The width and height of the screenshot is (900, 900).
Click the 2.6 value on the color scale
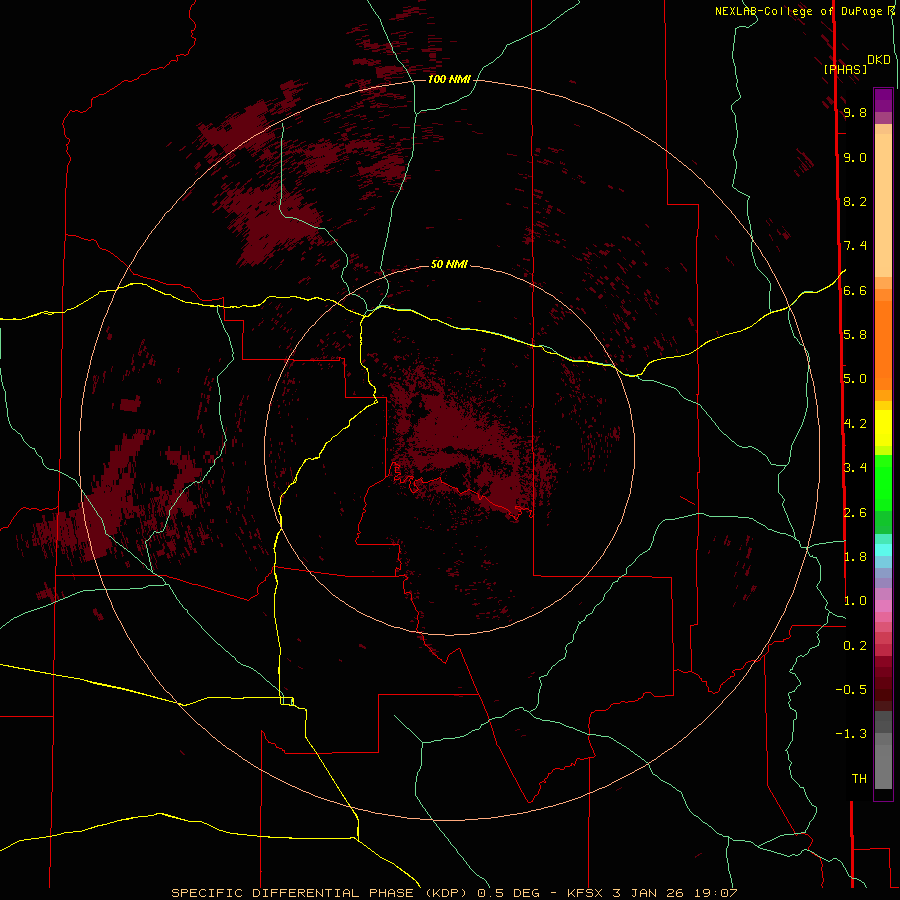(x=855, y=513)
